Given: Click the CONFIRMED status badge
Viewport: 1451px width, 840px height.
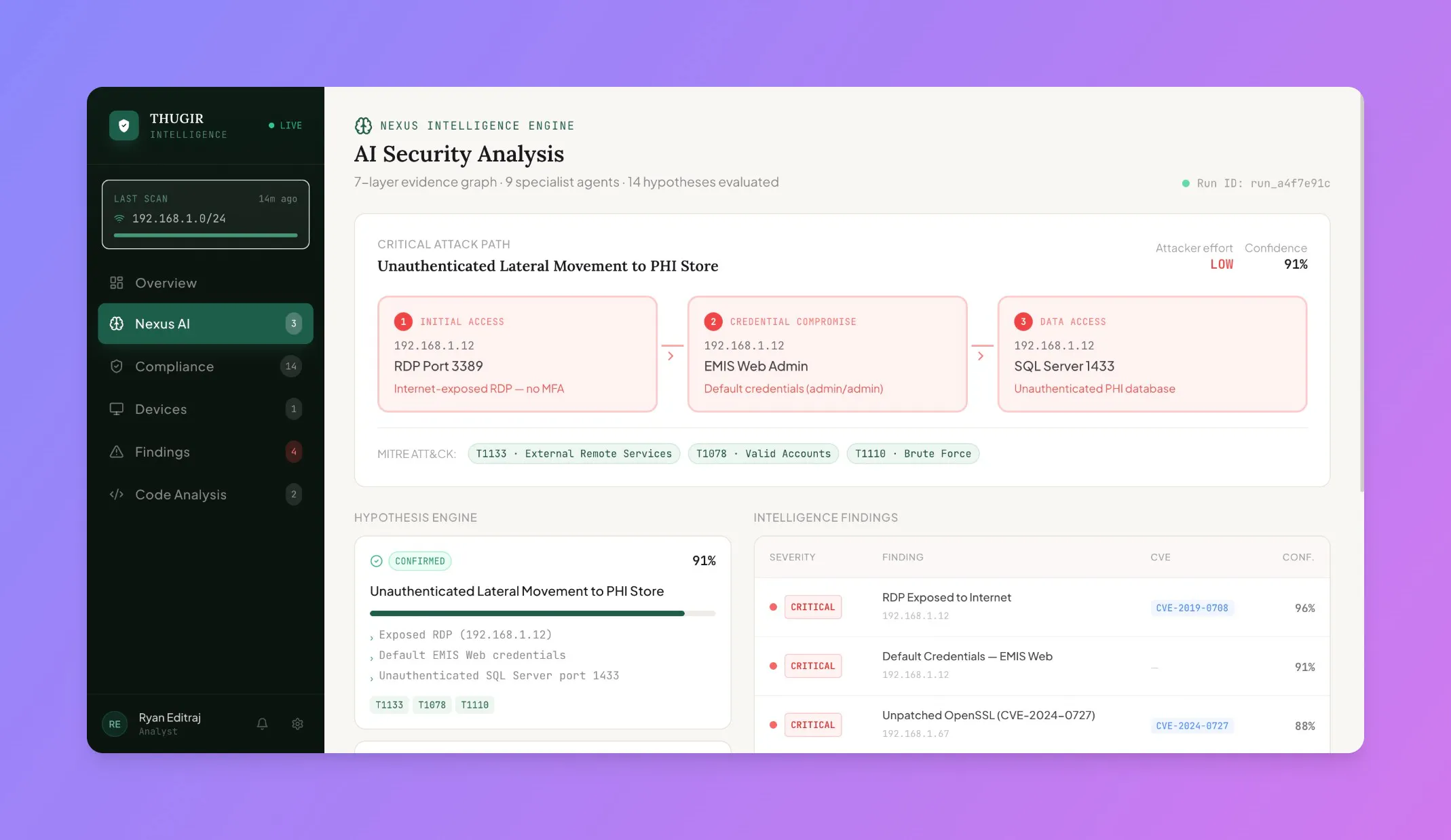Looking at the screenshot, I should [x=419, y=560].
